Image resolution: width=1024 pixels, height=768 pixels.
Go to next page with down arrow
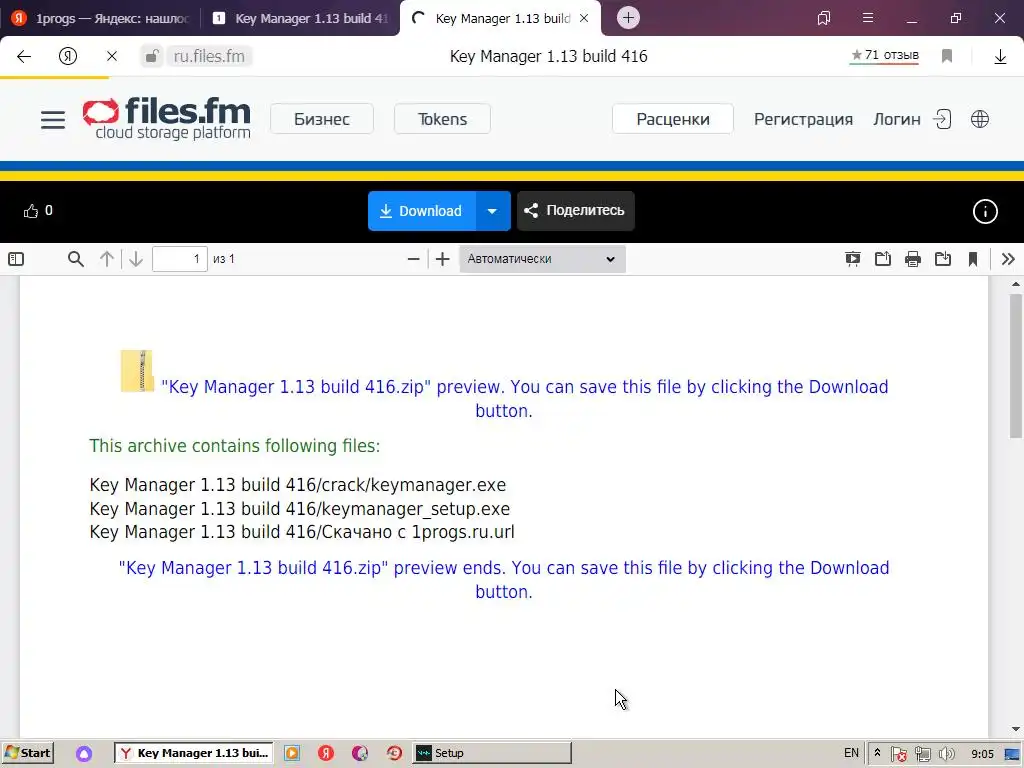pos(135,259)
